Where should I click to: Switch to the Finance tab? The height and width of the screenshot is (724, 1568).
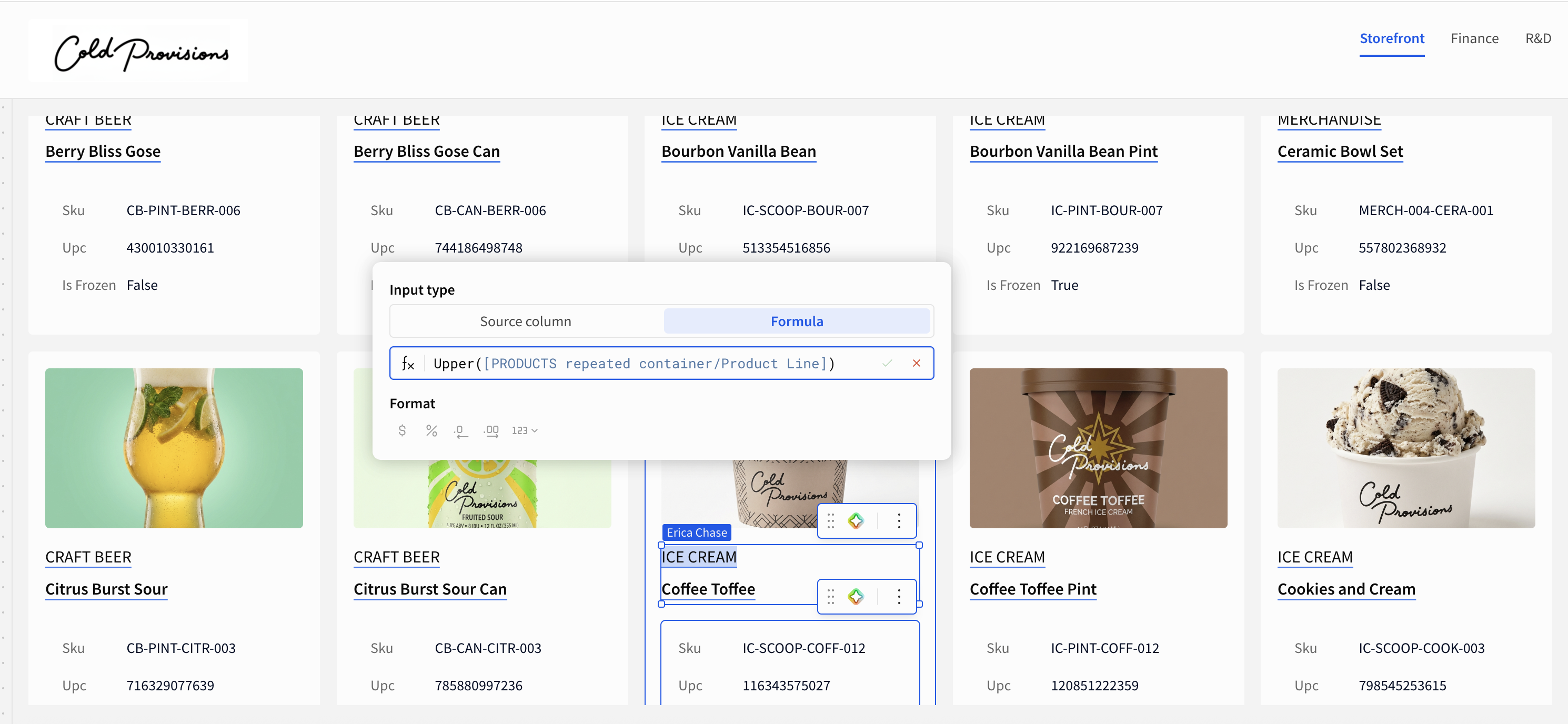[x=1474, y=38]
